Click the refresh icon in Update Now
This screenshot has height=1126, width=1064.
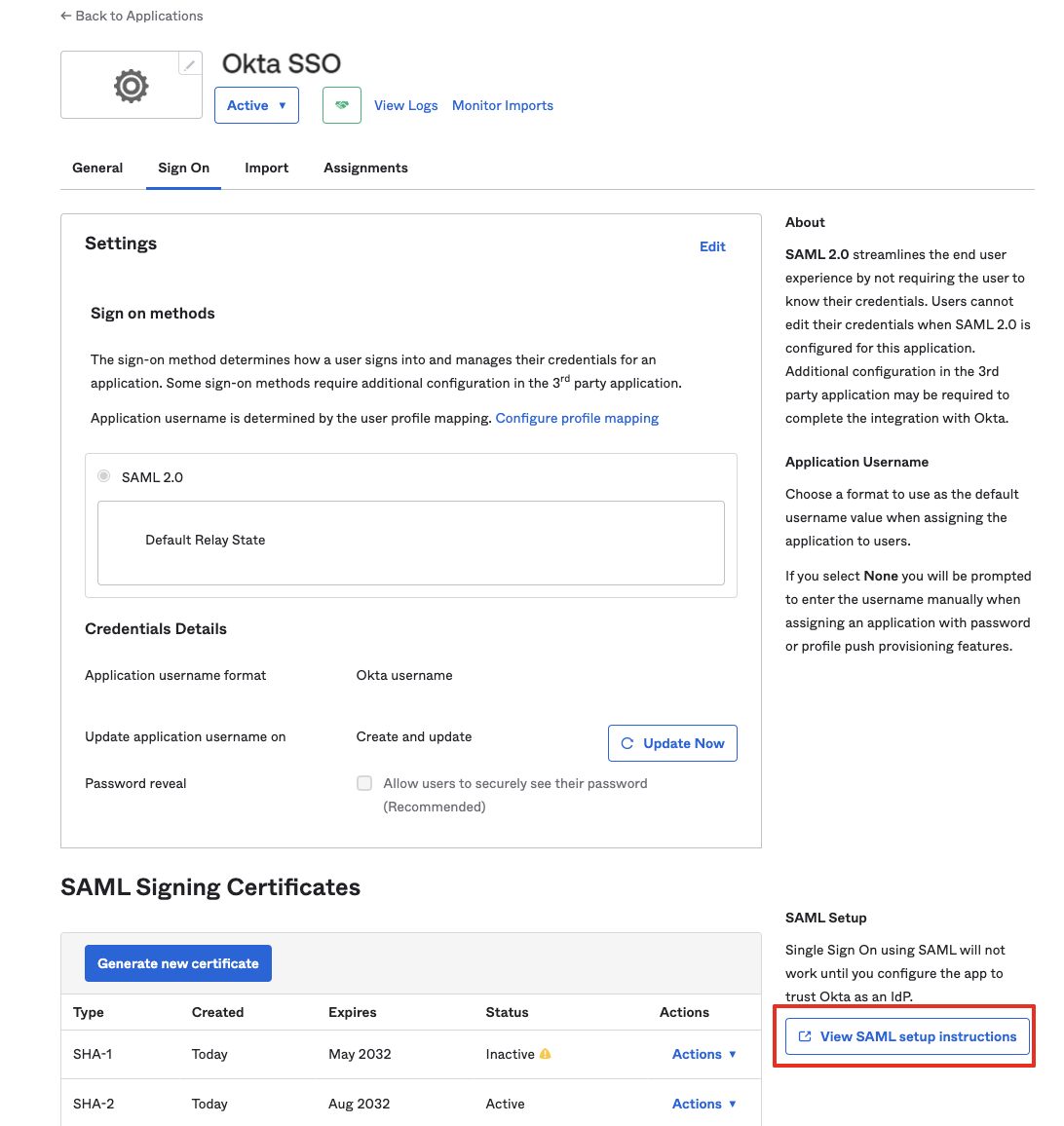627,743
